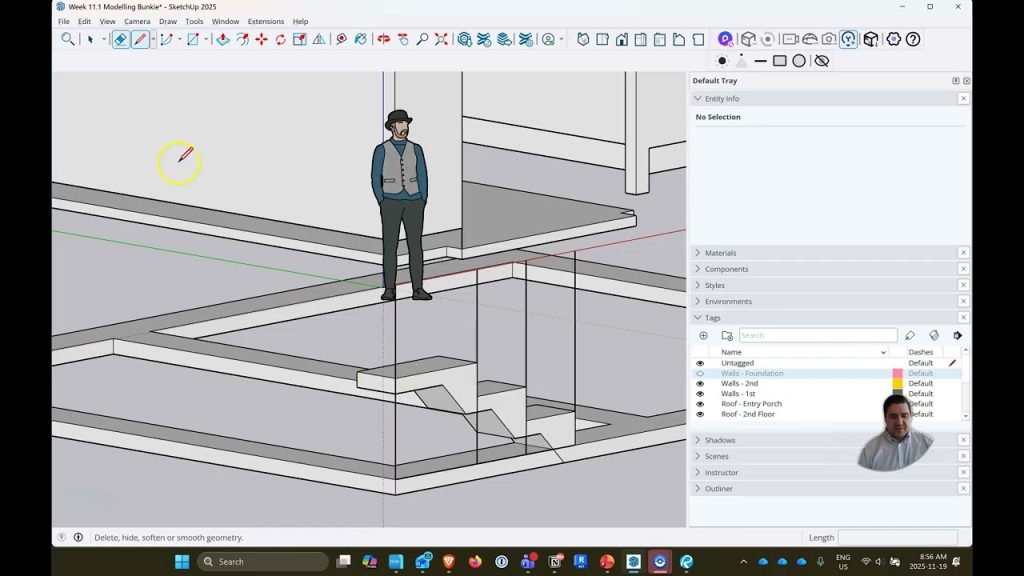Open the Extensions menu
The width and height of the screenshot is (1024, 576).
[265, 21]
